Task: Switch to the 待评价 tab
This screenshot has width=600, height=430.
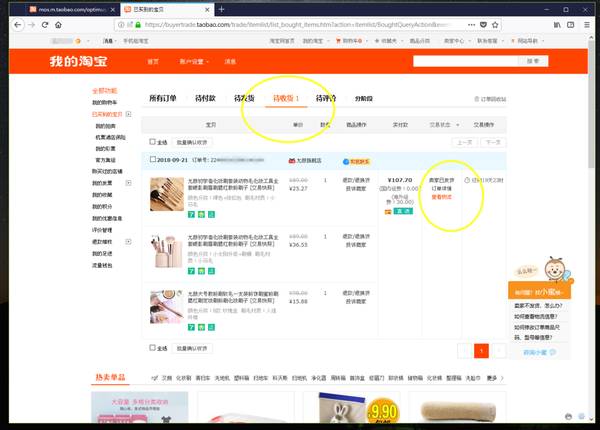Action: pyautogui.click(x=326, y=99)
